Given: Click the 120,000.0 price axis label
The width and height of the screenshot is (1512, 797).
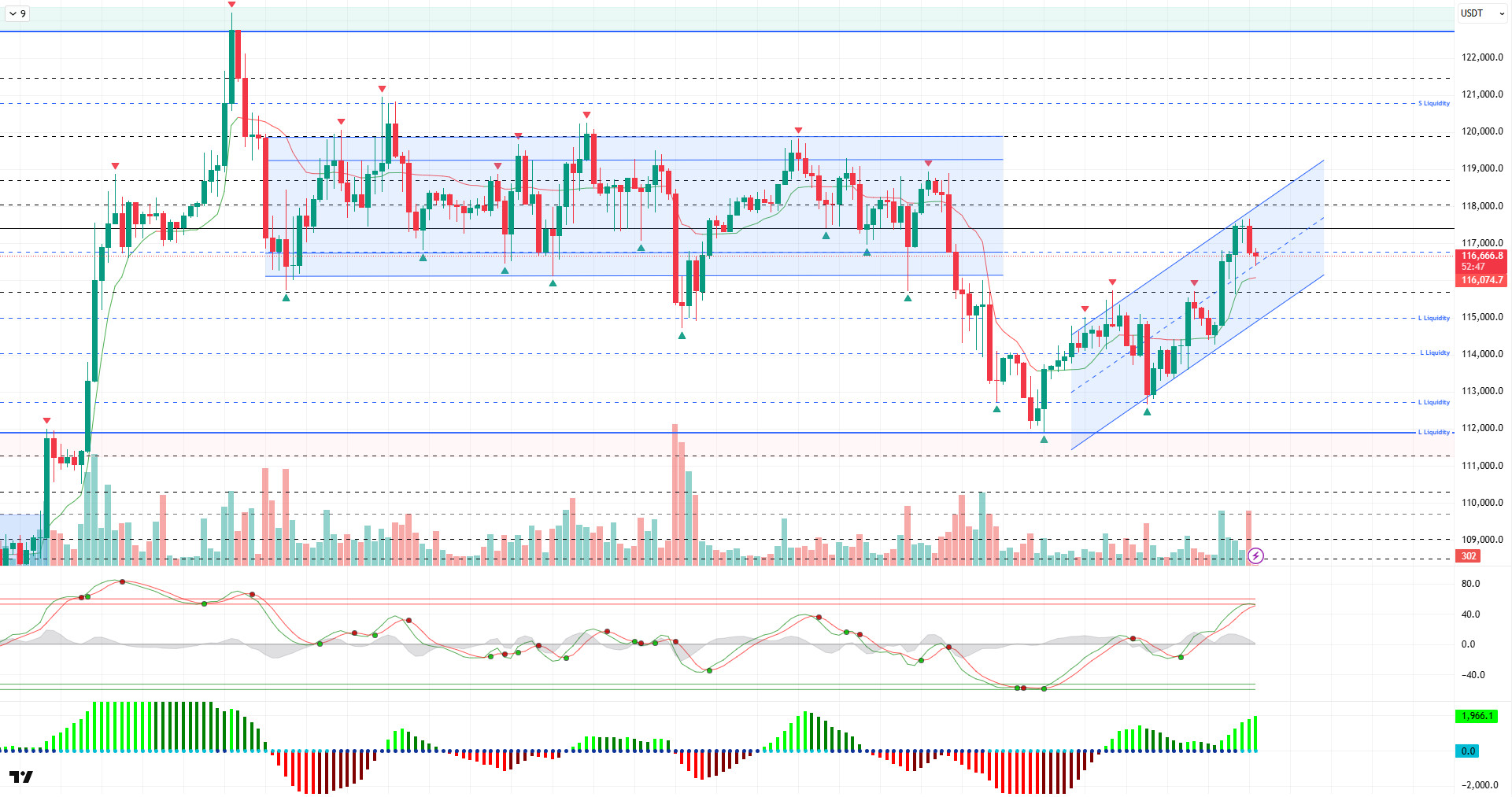Looking at the screenshot, I should [1482, 131].
